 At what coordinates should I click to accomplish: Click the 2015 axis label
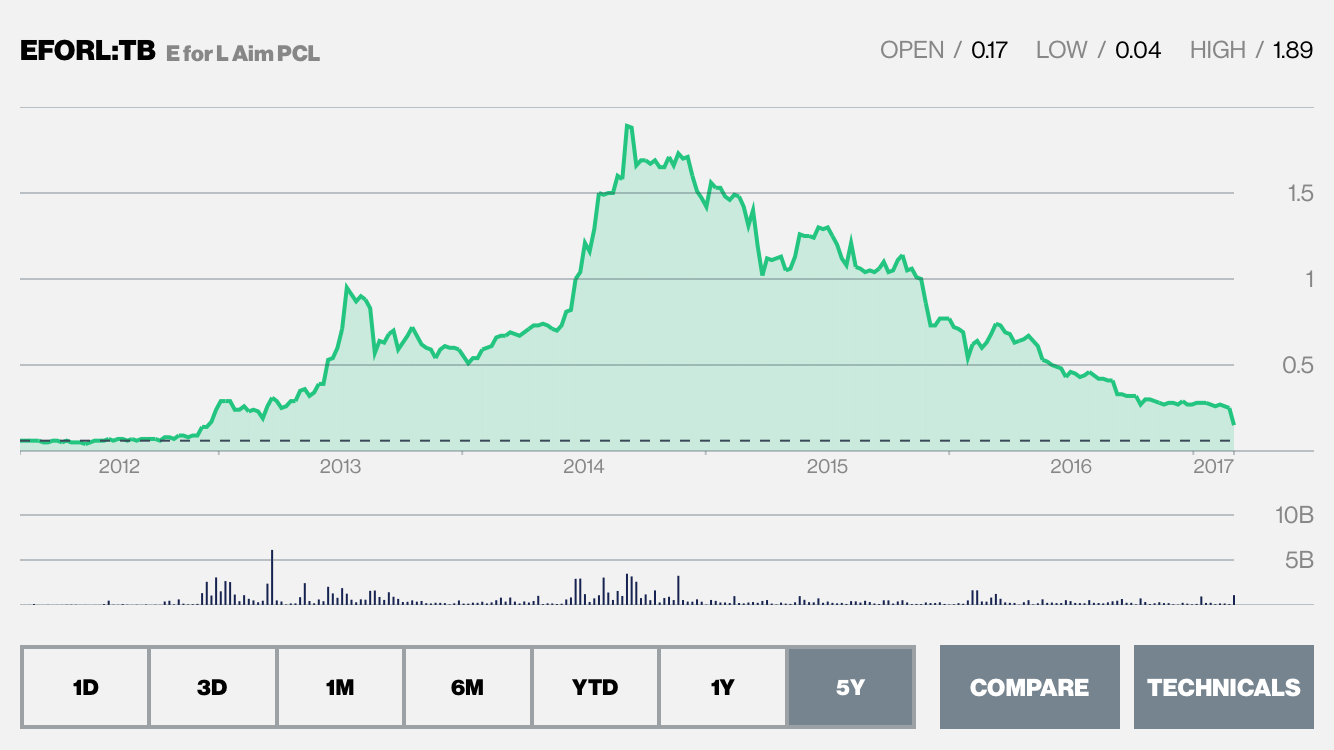point(827,467)
